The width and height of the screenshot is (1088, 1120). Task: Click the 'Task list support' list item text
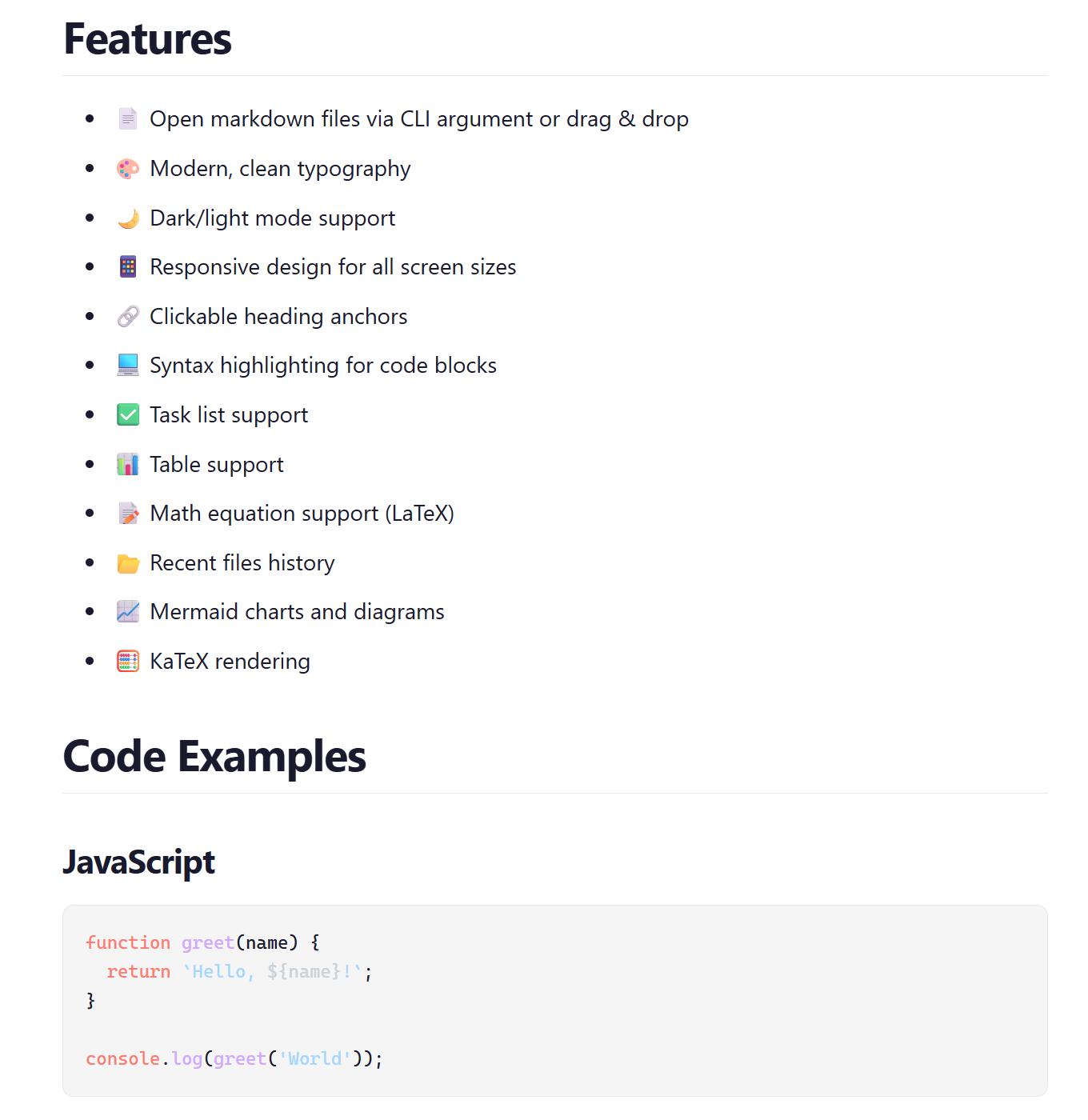229,415
